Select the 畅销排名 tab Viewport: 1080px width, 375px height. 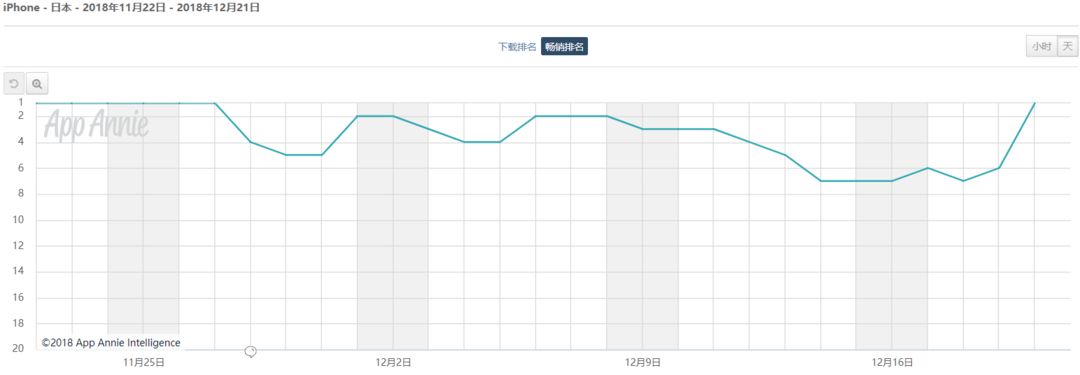(x=564, y=47)
